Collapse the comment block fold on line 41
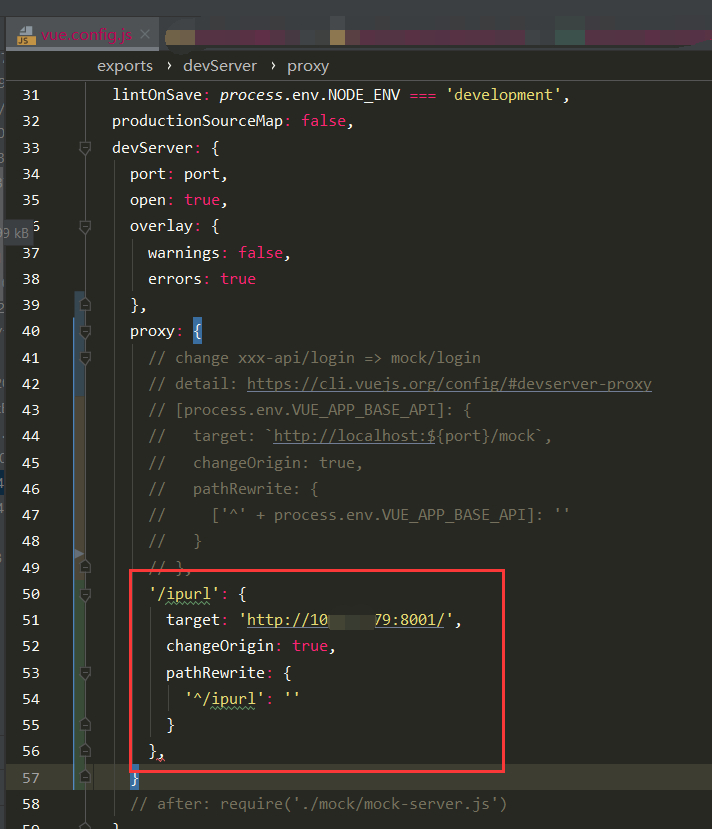 [x=85, y=358]
